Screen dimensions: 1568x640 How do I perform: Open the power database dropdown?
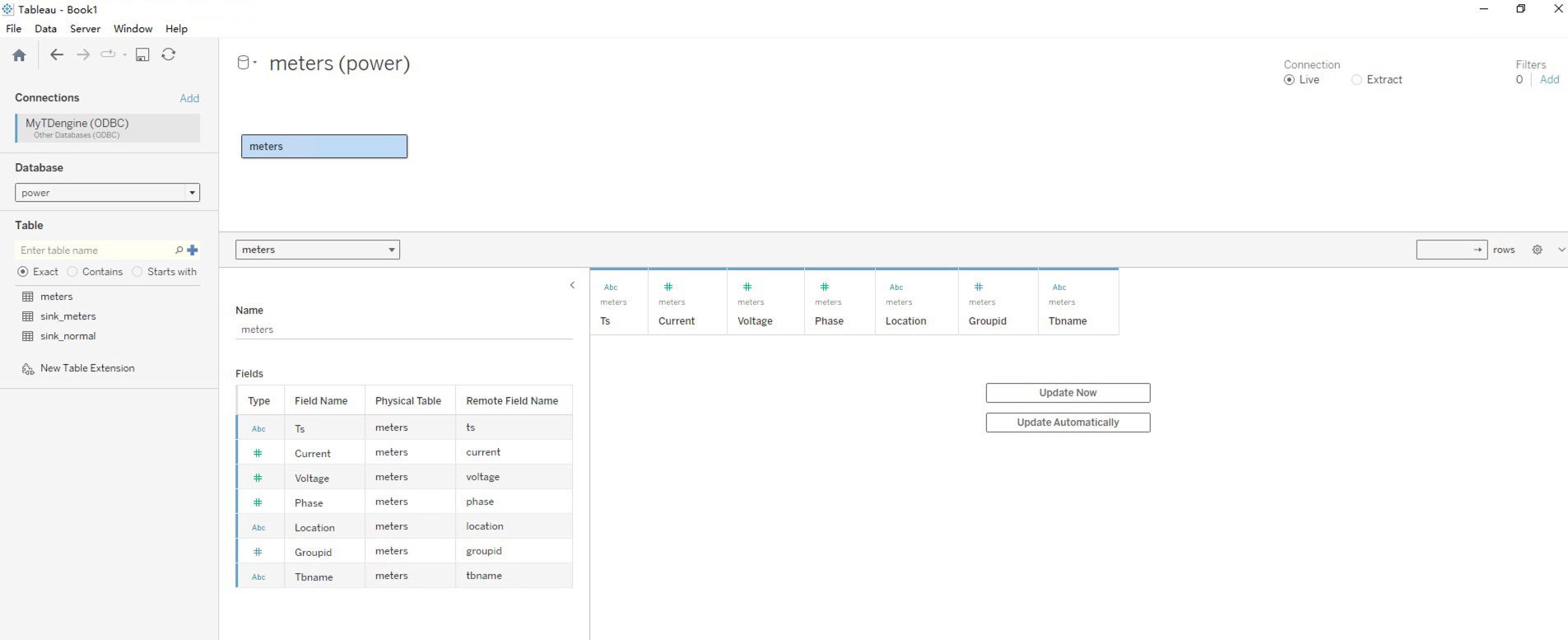point(107,193)
